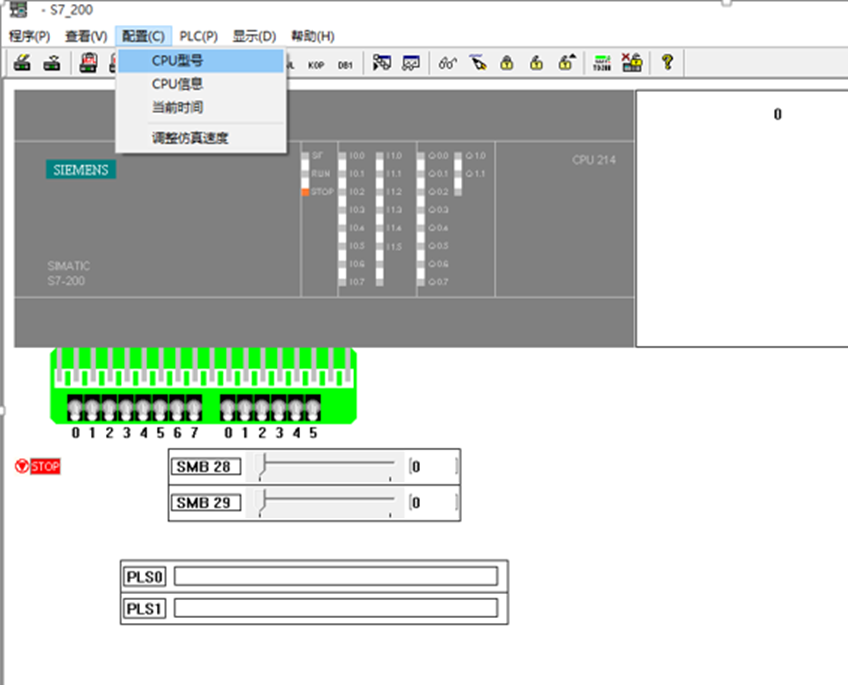Click the SIEMENS logo on the PLC
The height and width of the screenshot is (685, 848).
[x=81, y=170]
